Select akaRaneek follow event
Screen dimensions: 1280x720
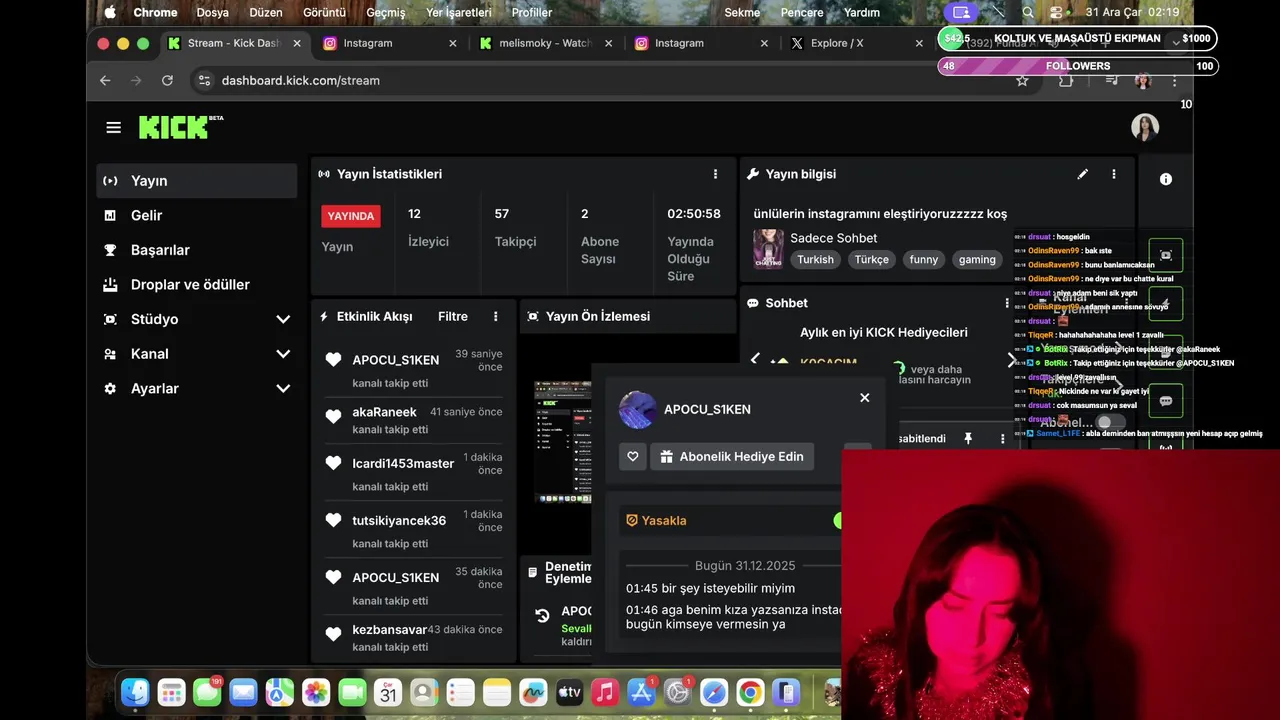click(x=413, y=421)
